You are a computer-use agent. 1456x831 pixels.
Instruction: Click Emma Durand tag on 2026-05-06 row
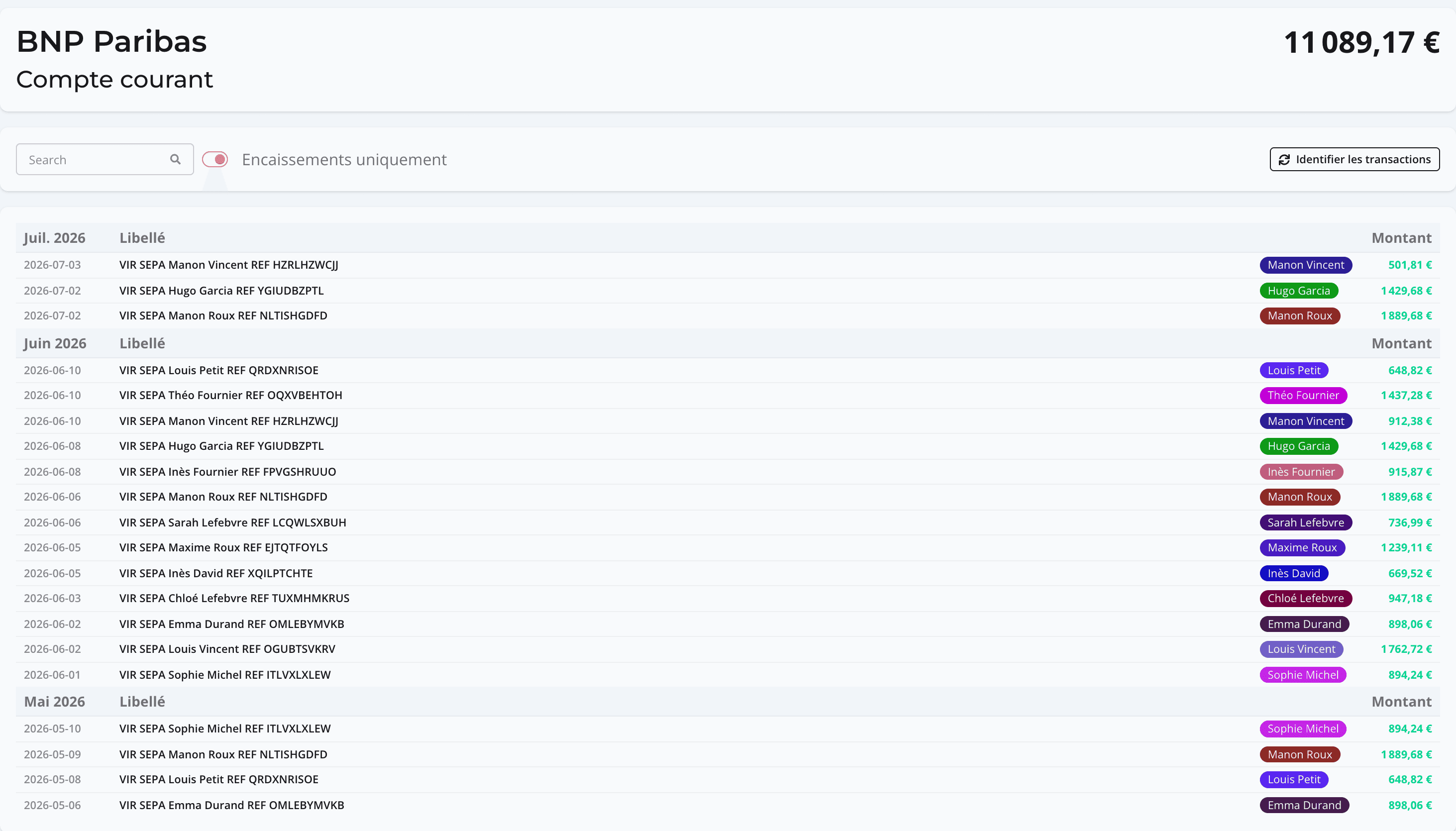[x=1304, y=805]
